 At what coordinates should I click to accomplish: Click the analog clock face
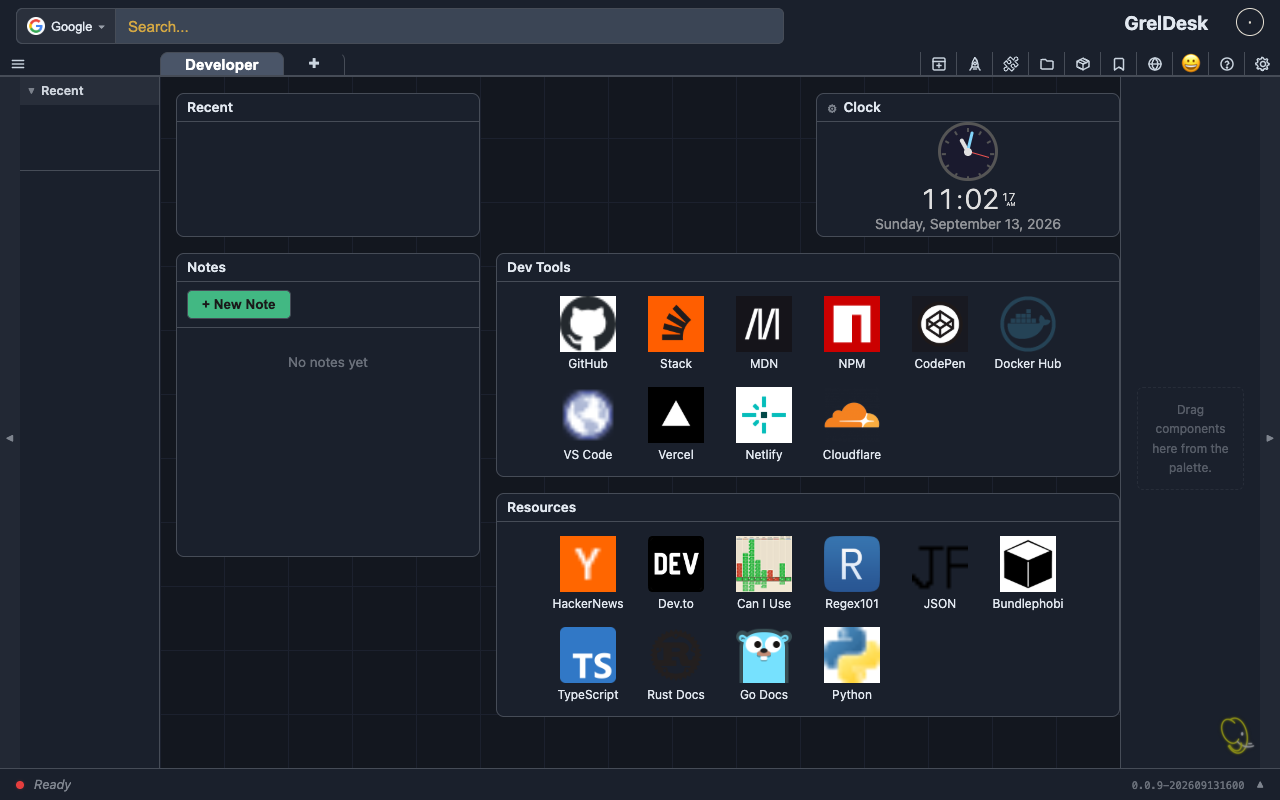pyautogui.click(x=968, y=152)
